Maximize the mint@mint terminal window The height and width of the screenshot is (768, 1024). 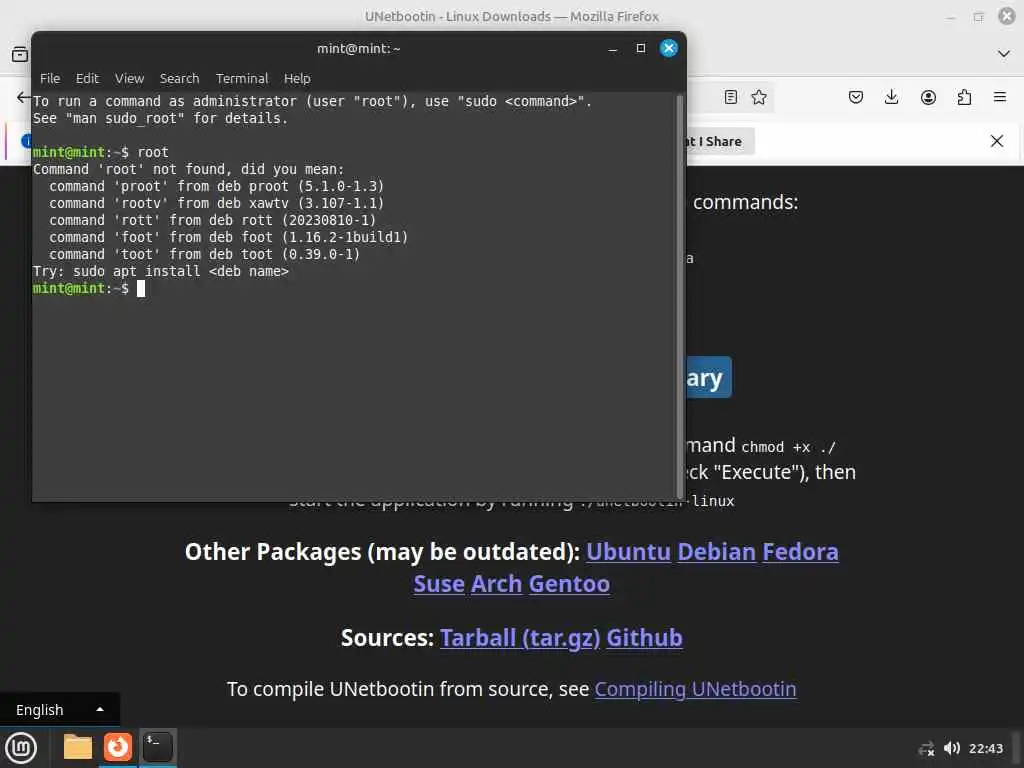tap(641, 48)
